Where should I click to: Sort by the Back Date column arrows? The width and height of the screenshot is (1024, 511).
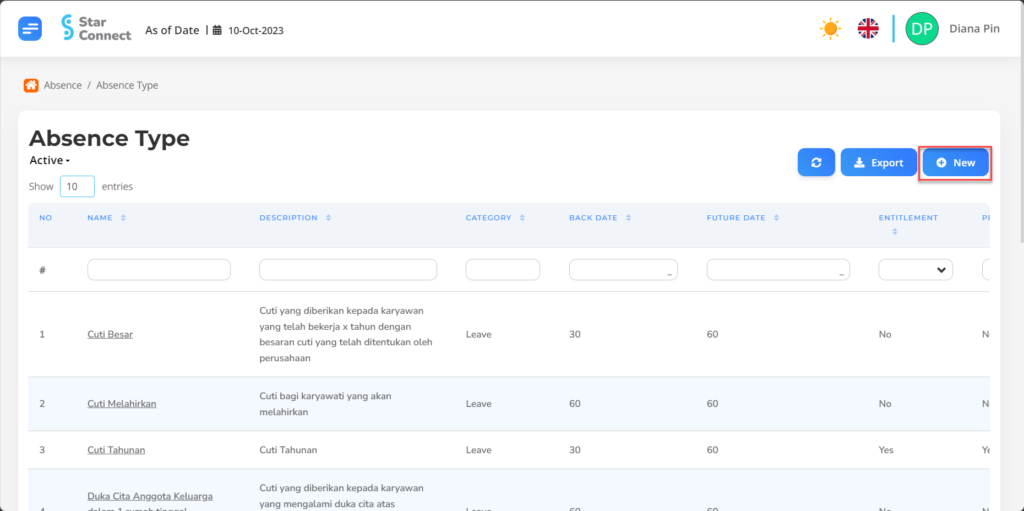coord(628,218)
